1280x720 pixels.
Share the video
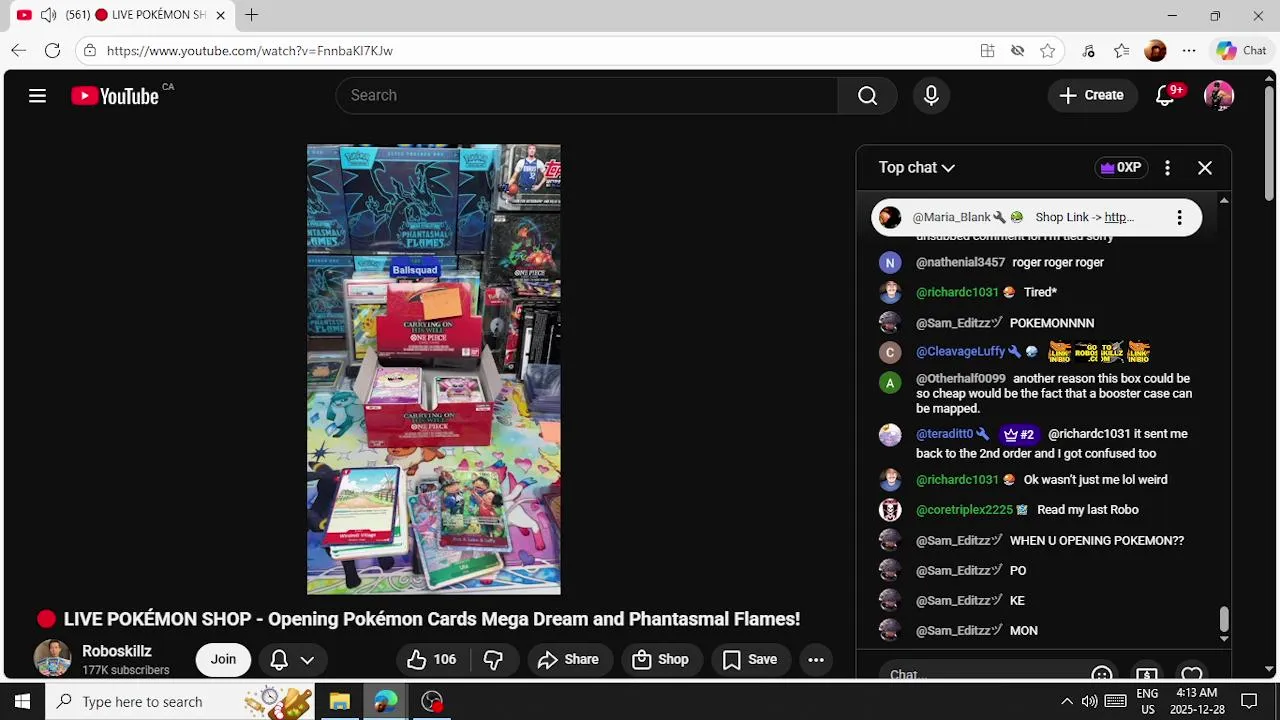click(568, 659)
